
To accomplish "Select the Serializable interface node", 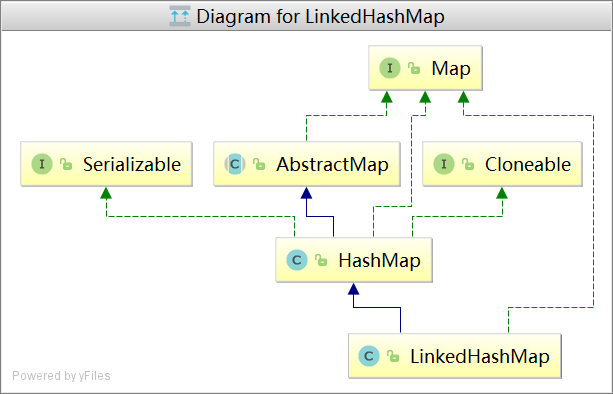I will click(x=106, y=164).
